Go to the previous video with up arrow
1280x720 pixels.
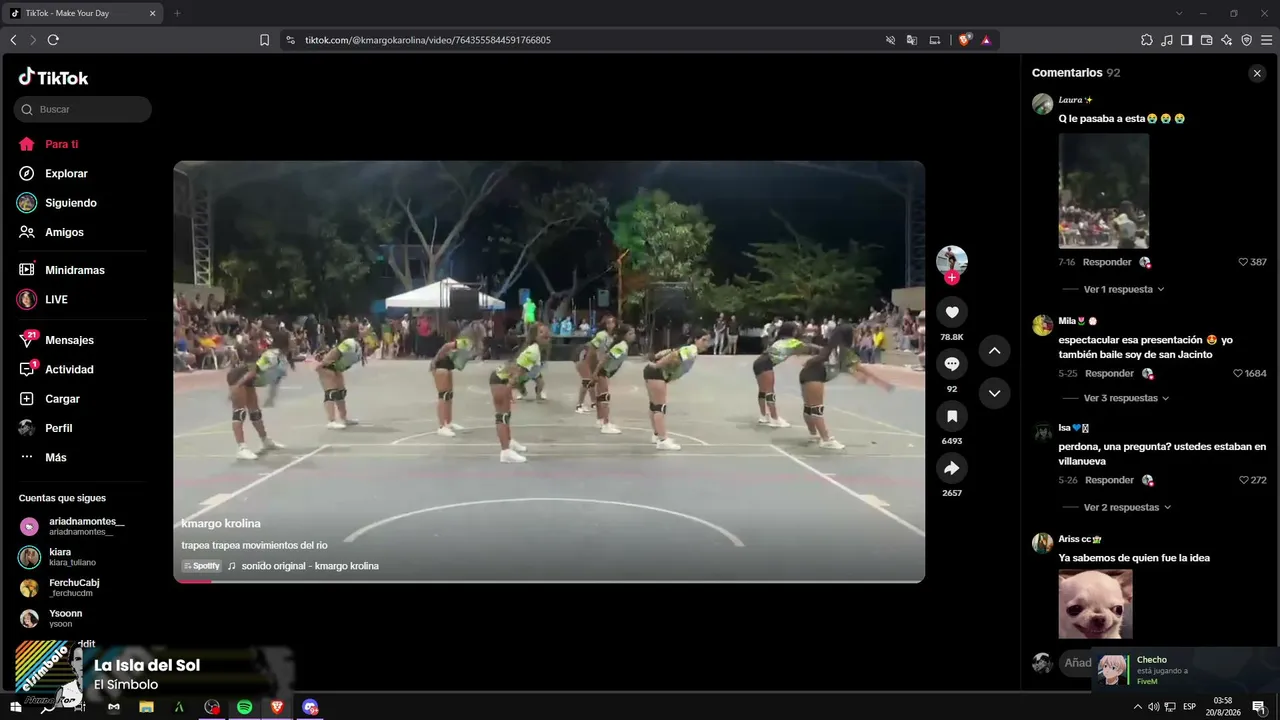[994, 350]
